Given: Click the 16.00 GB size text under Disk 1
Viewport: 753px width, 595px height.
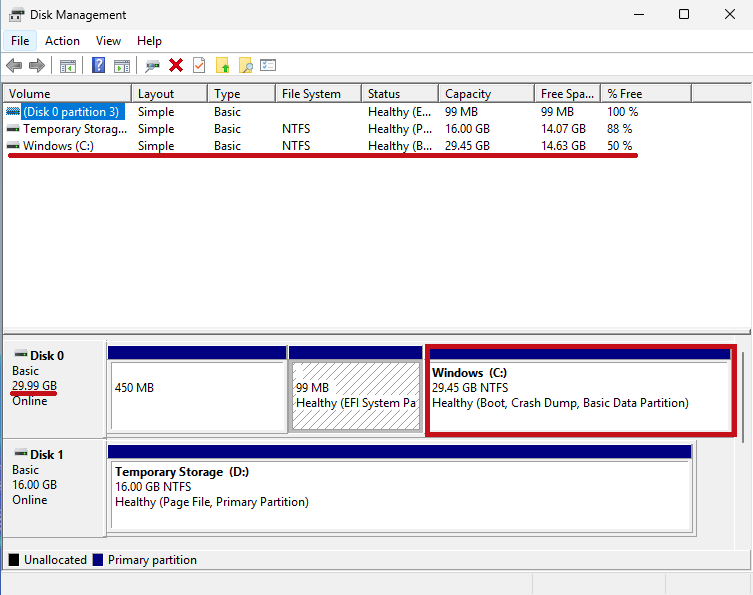Looking at the screenshot, I should click(34, 485).
